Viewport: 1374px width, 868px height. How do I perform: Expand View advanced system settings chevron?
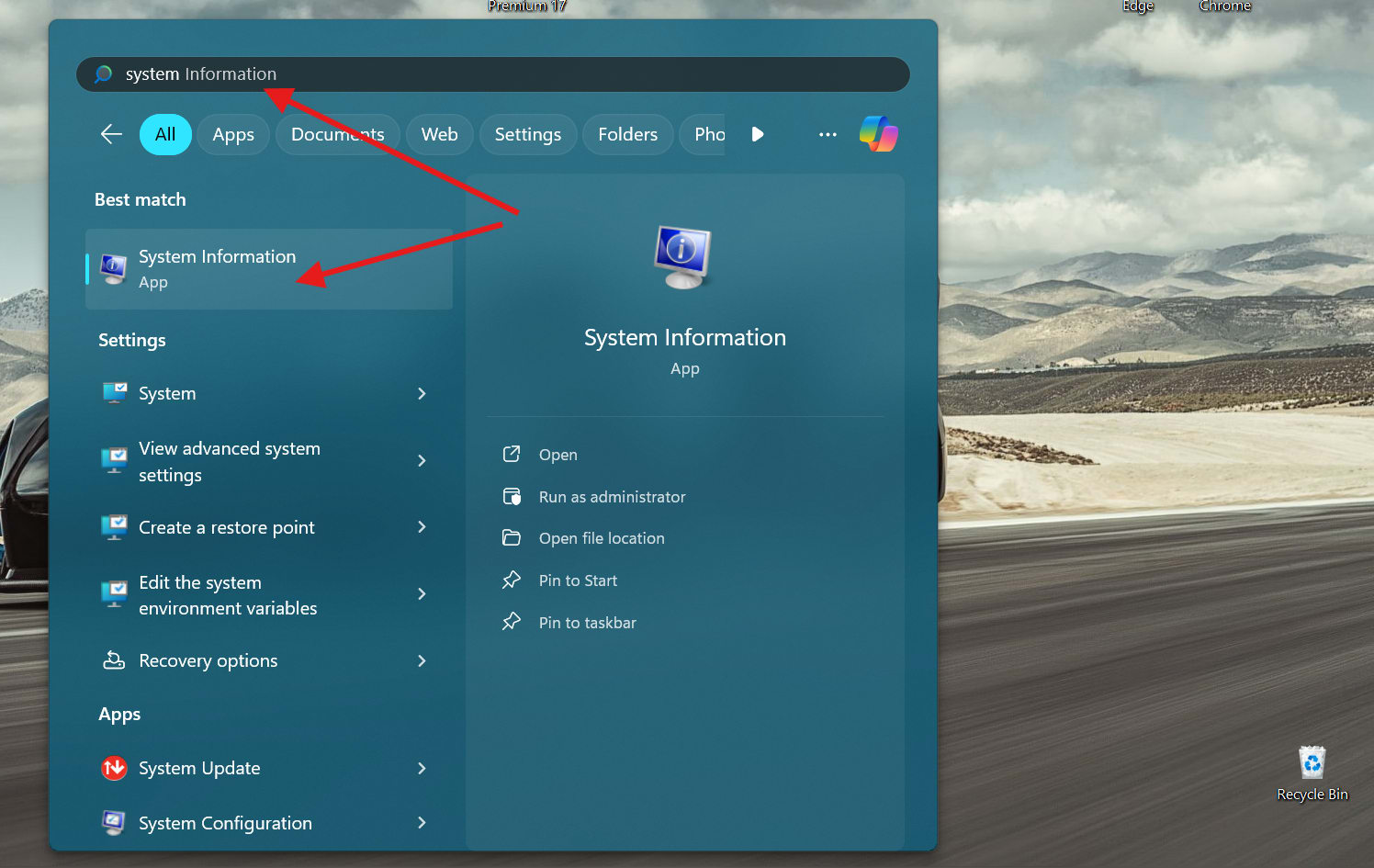(x=422, y=460)
